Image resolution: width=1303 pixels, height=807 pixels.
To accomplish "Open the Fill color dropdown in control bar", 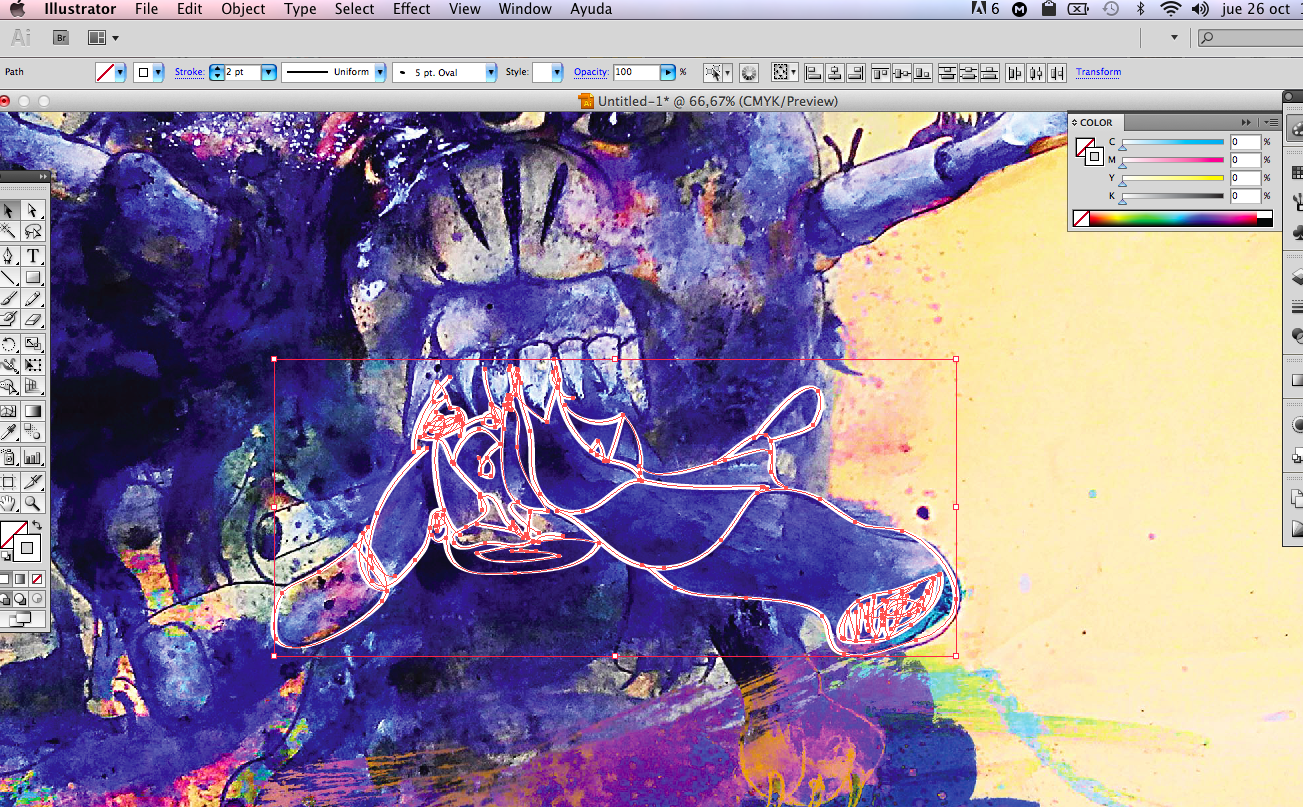I will tap(121, 72).
